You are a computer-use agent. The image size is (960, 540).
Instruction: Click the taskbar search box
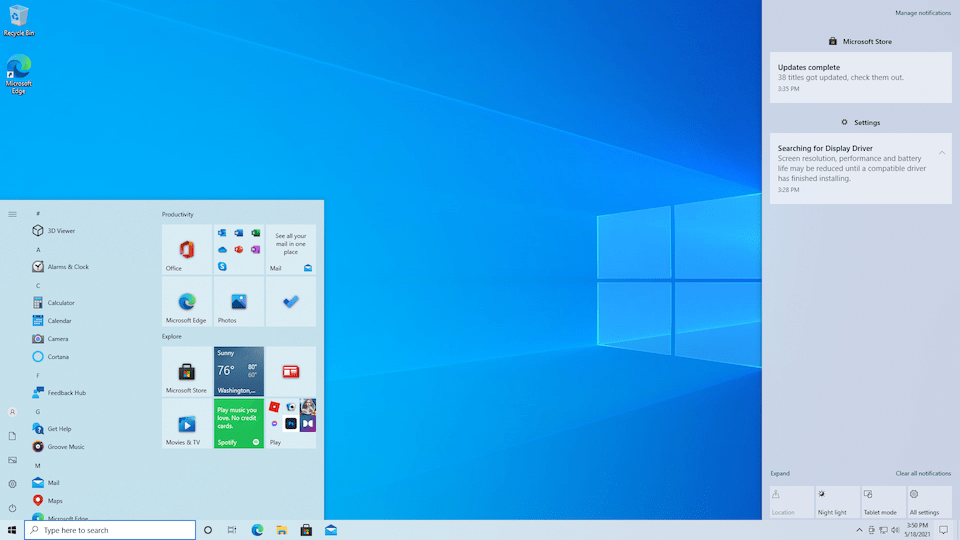(x=110, y=530)
